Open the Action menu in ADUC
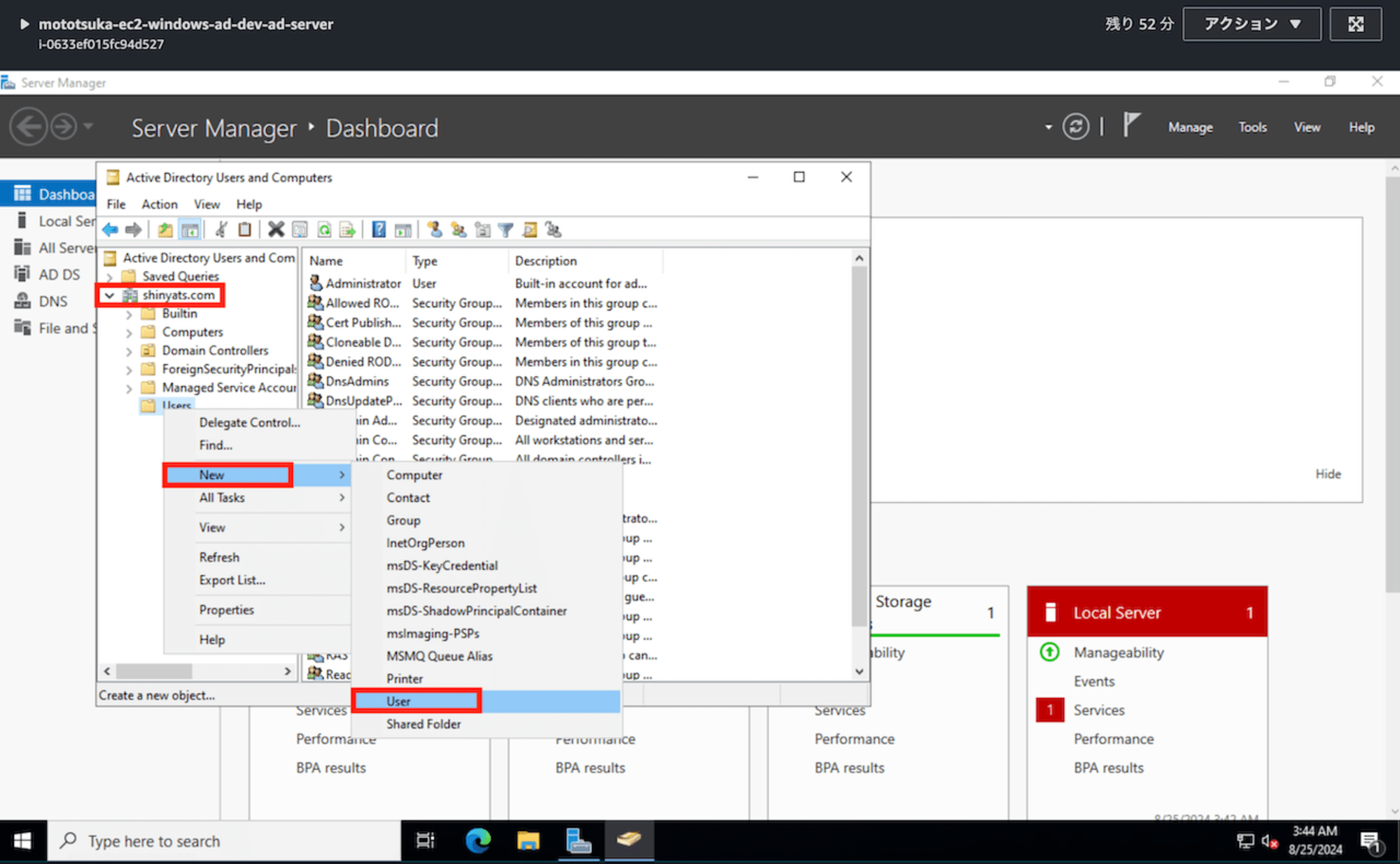Image resolution: width=1400 pixels, height=864 pixels. 159,204
